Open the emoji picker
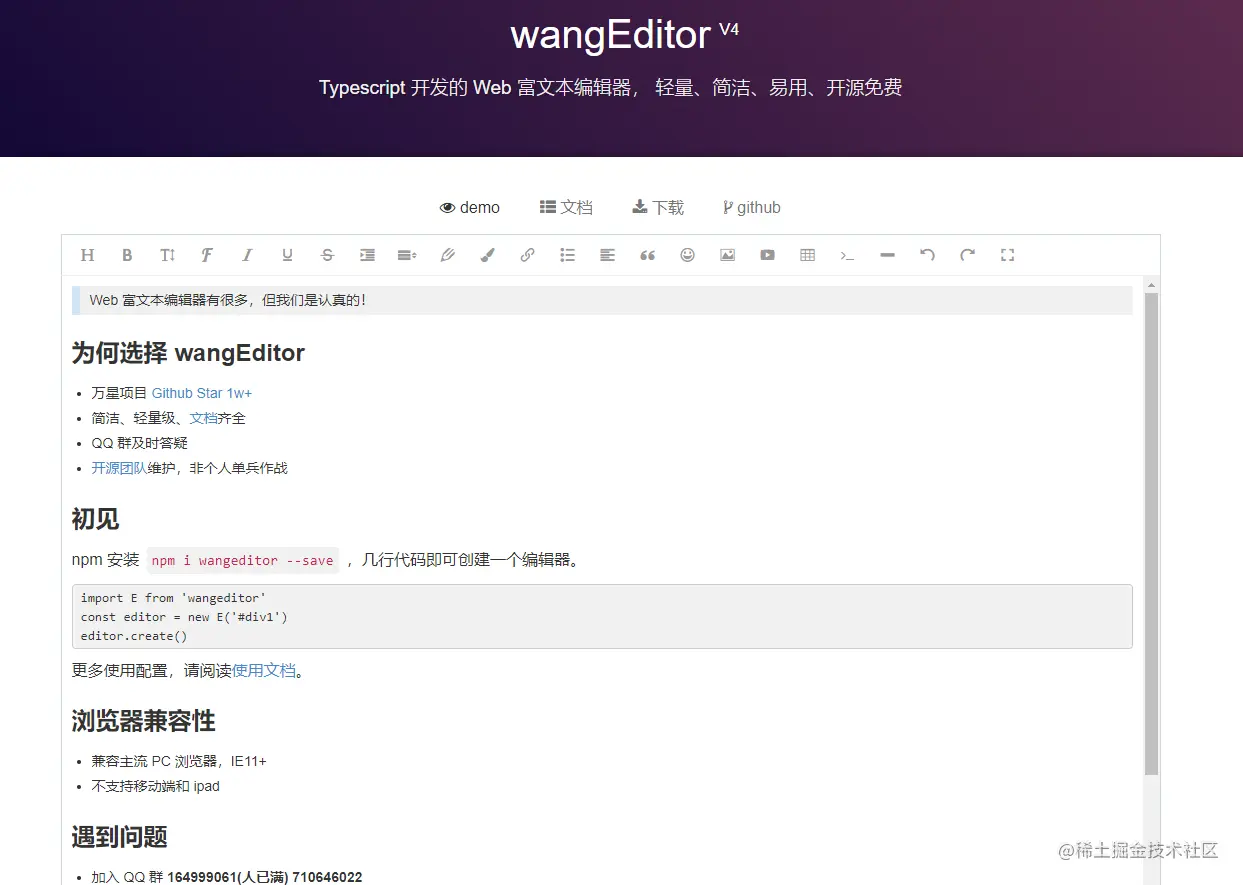 687,255
